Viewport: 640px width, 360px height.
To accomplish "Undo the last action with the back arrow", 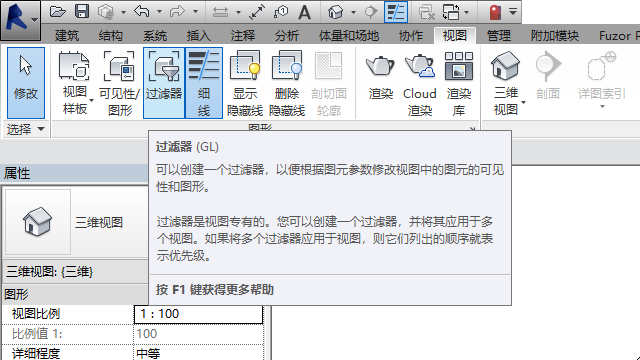I will pos(142,12).
